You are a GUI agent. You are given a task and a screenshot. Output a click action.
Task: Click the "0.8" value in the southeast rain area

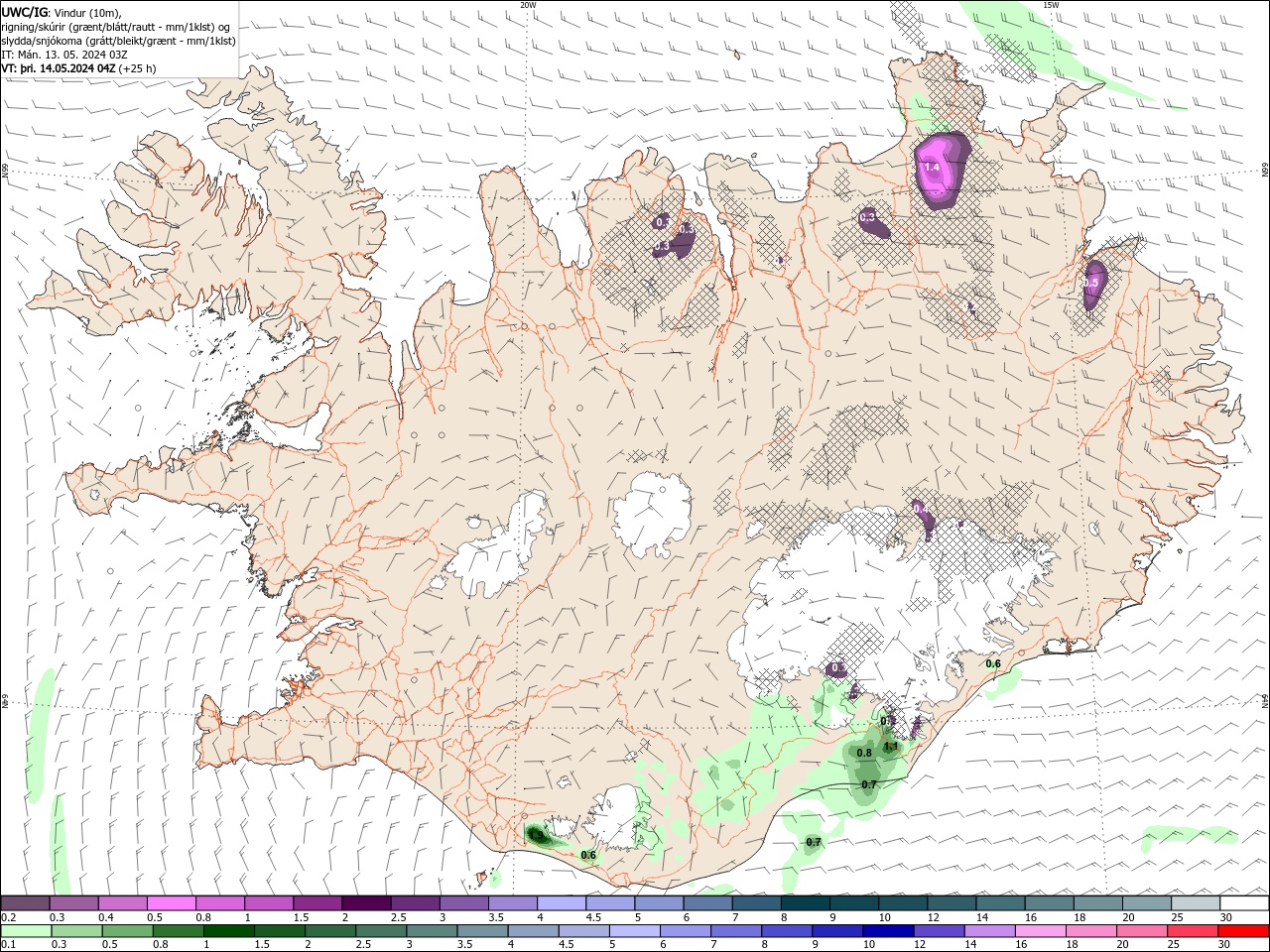pyautogui.click(x=864, y=753)
